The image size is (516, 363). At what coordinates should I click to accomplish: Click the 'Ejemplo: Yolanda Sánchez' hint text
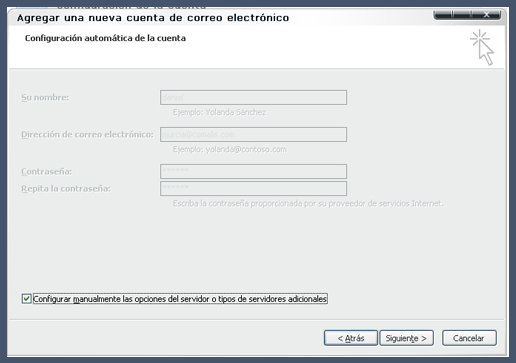coord(219,112)
